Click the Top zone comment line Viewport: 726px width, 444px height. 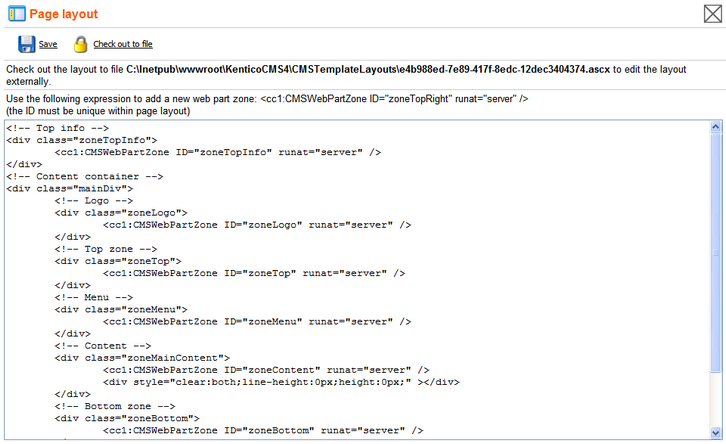tap(106, 249)
